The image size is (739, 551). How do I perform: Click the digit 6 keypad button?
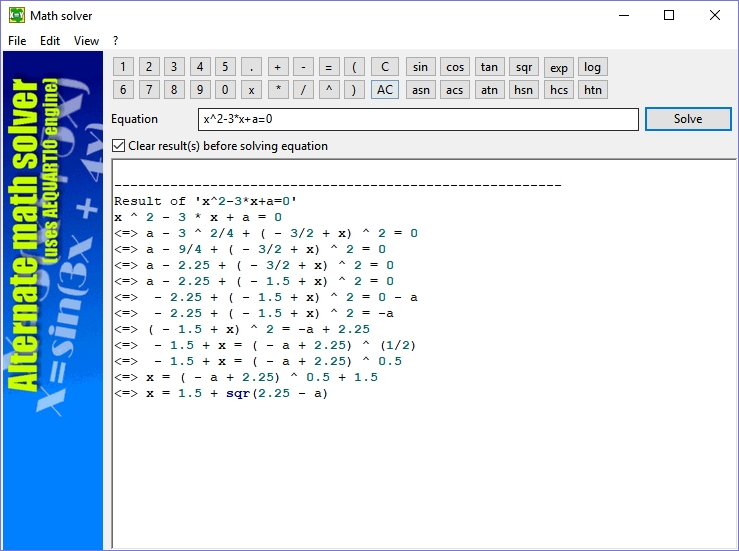(123, 90)
